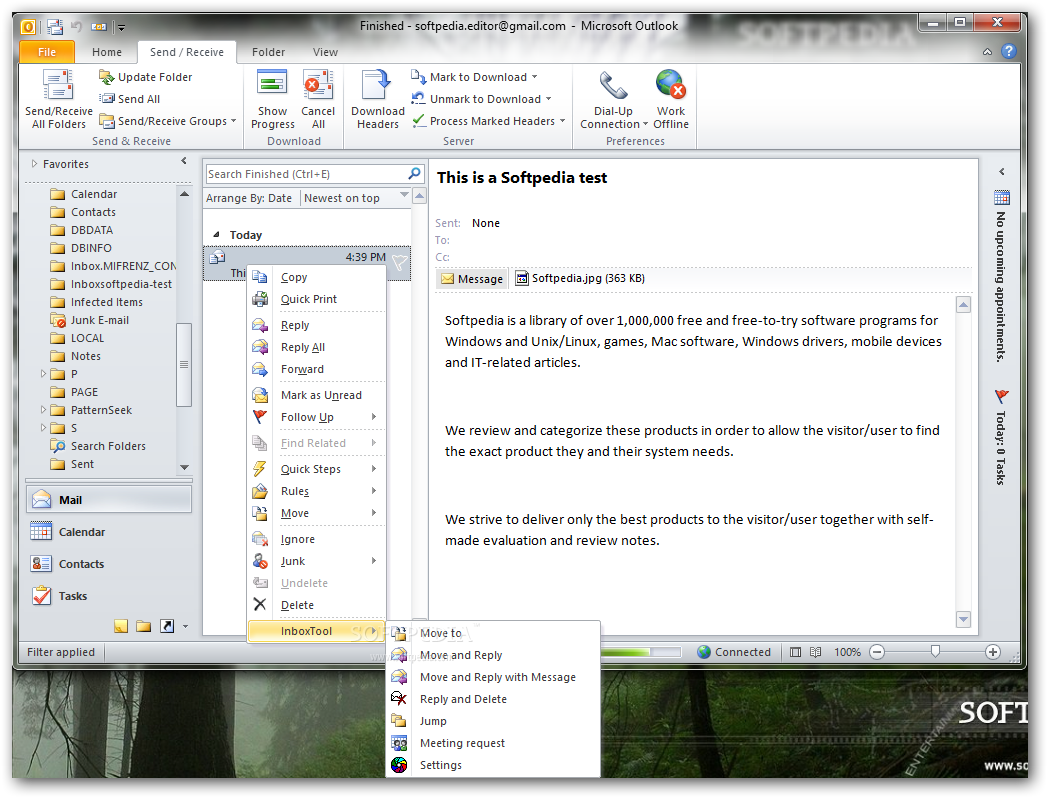
Task: Open the Contacts module button
Action: [x=109, y=564]
